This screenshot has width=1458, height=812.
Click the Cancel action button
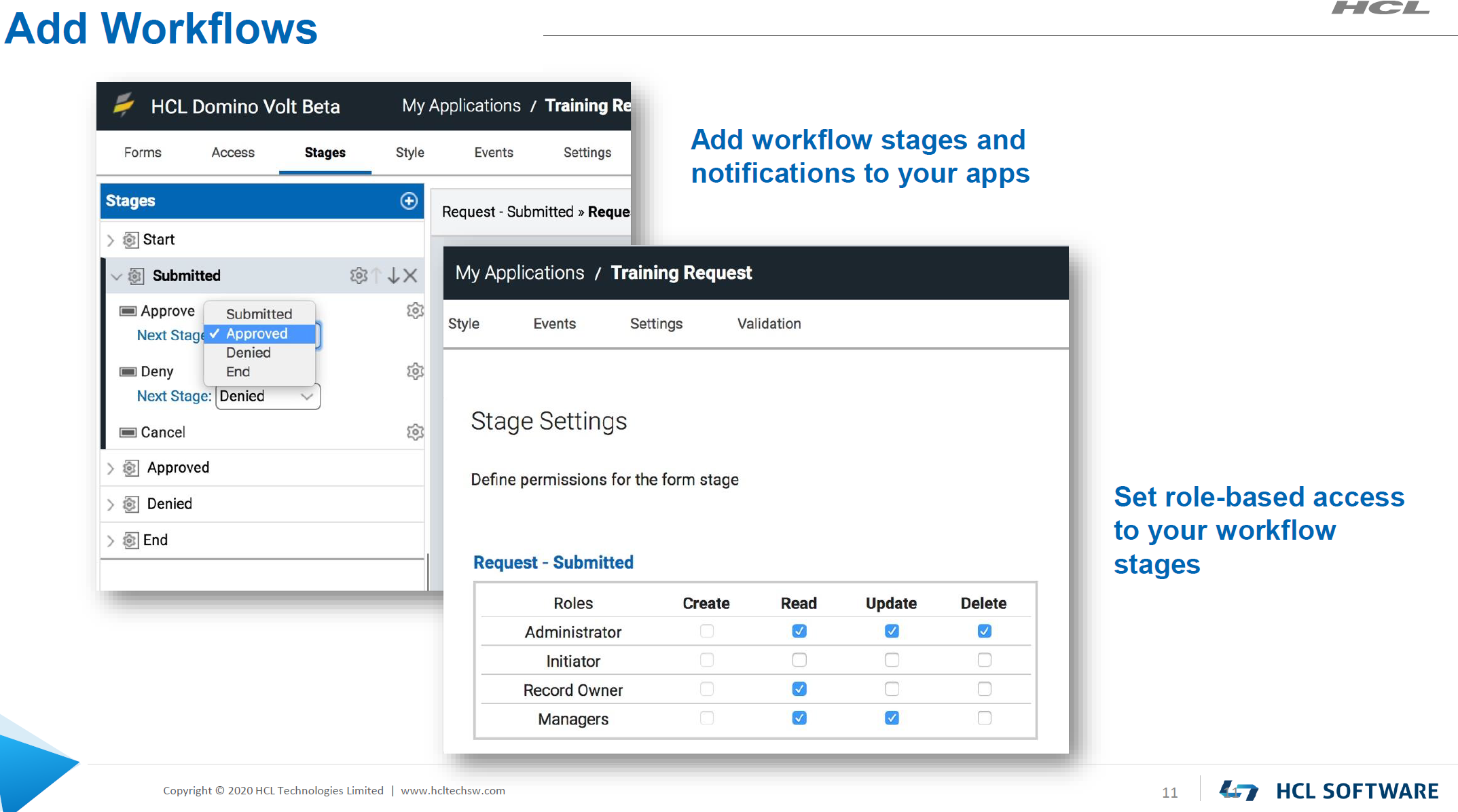[x=163, y=432]
